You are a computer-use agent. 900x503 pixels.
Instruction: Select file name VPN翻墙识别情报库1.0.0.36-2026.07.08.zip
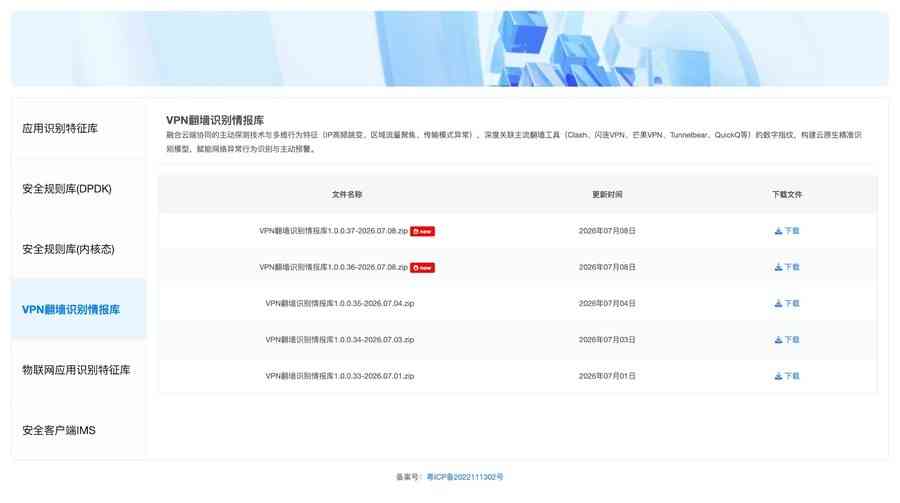click(x=333, y=267)
